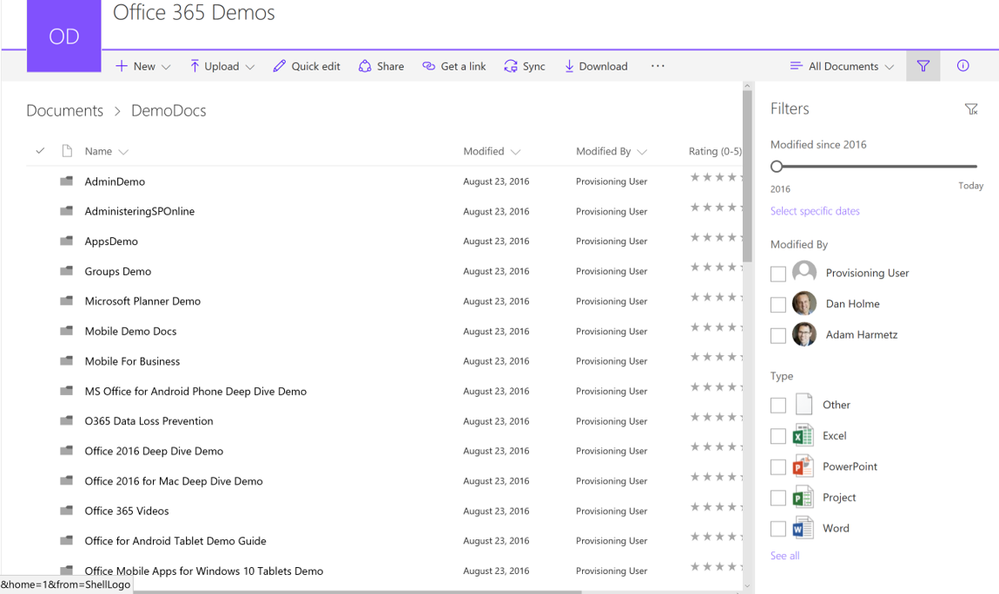Click Select specific dates link
This screenshot has height=594, width=999.
(x=815, y=211)
